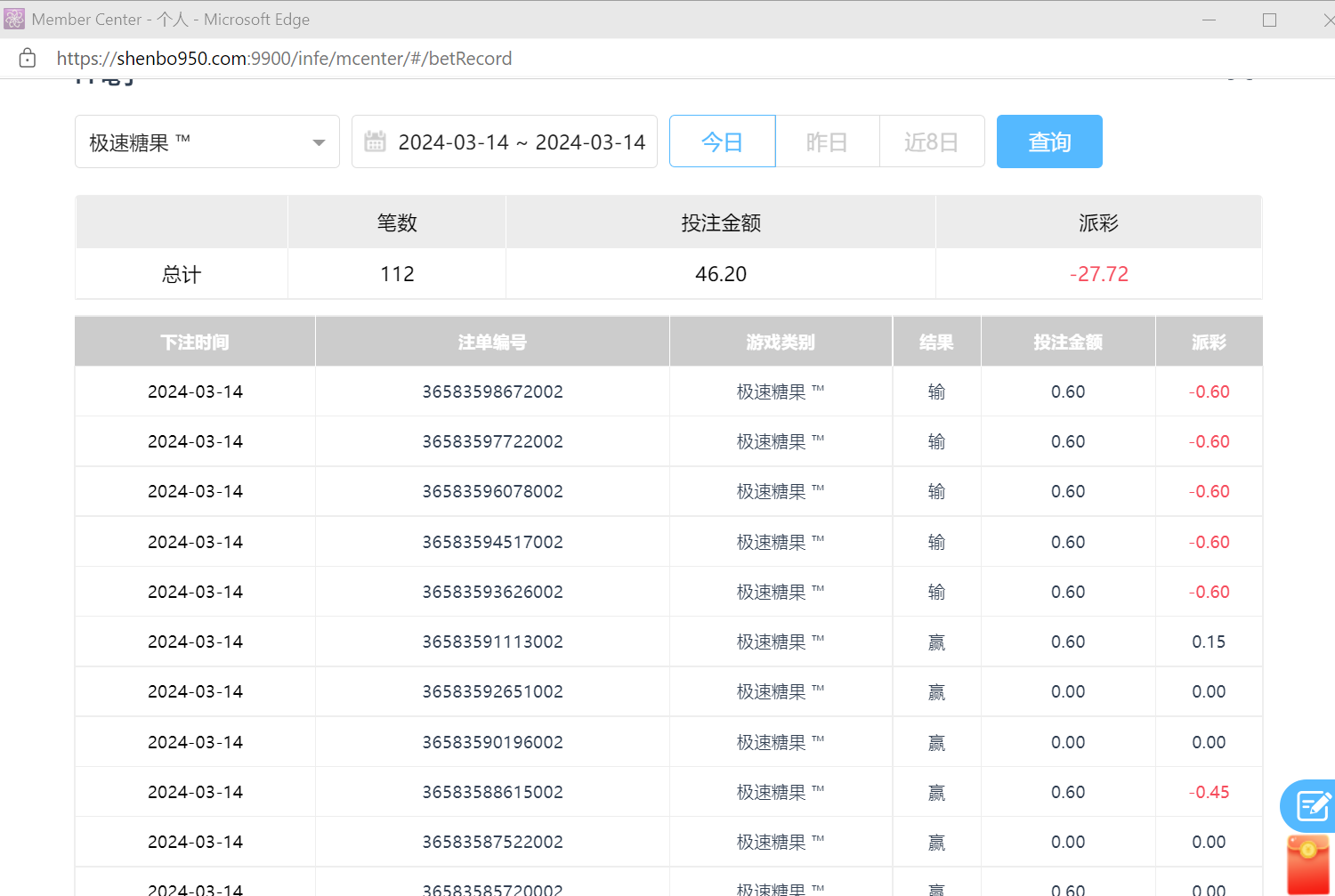
Task: Switch to the 昨日 date filter tab
Action: [827, 141]
